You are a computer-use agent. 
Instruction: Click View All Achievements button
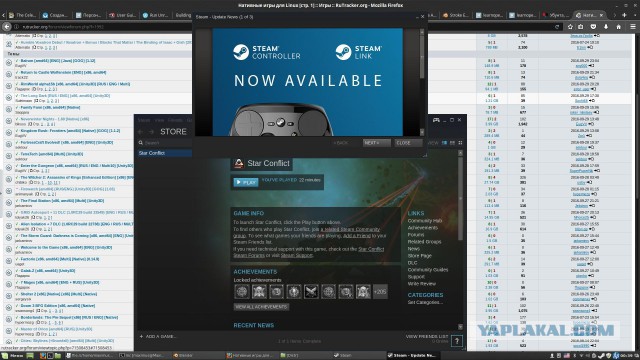coord(261,307)
